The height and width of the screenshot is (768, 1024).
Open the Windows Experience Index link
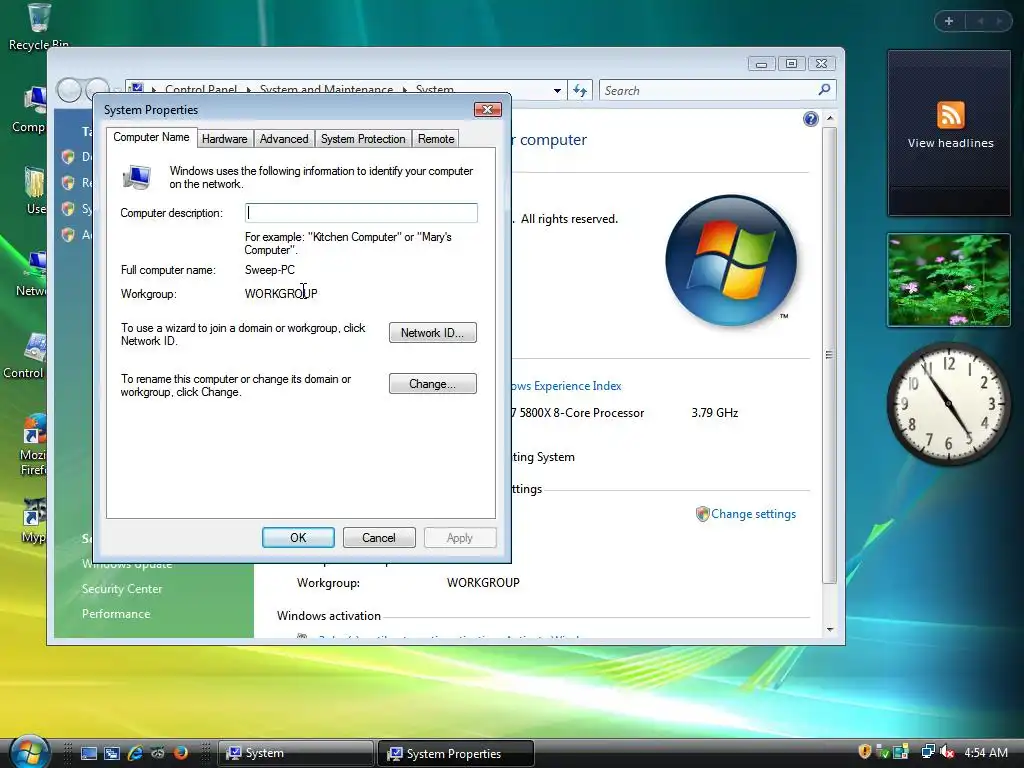tap(566, 386)
